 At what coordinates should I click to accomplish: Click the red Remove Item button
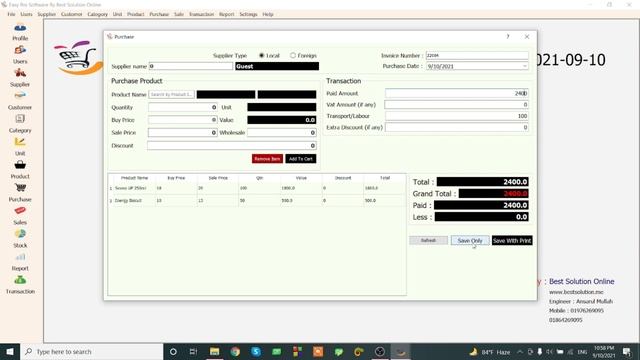[267, 159]
